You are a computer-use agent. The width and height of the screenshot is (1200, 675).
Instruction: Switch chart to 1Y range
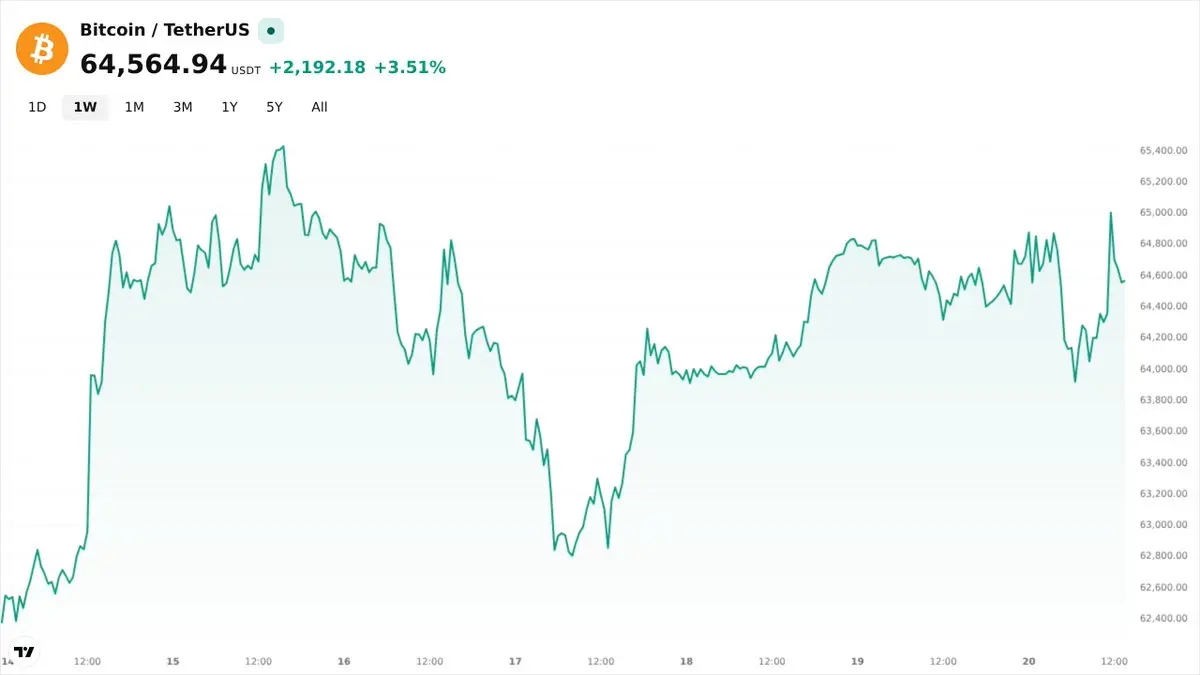coord(229,107)
